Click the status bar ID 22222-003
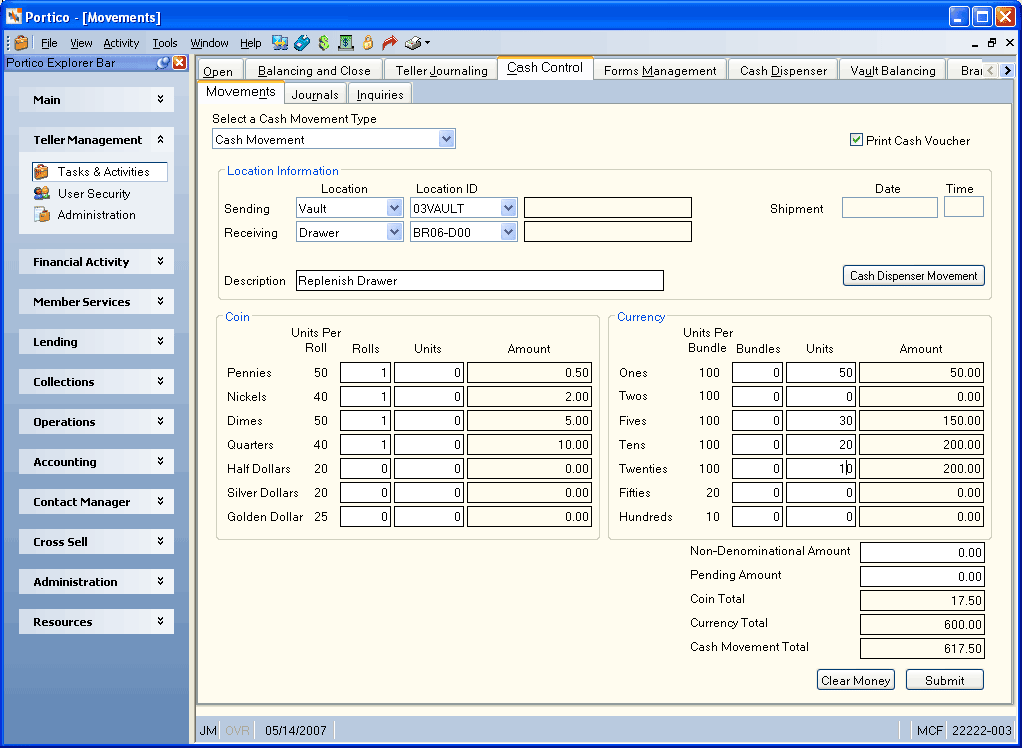 [x=982, y=730]
